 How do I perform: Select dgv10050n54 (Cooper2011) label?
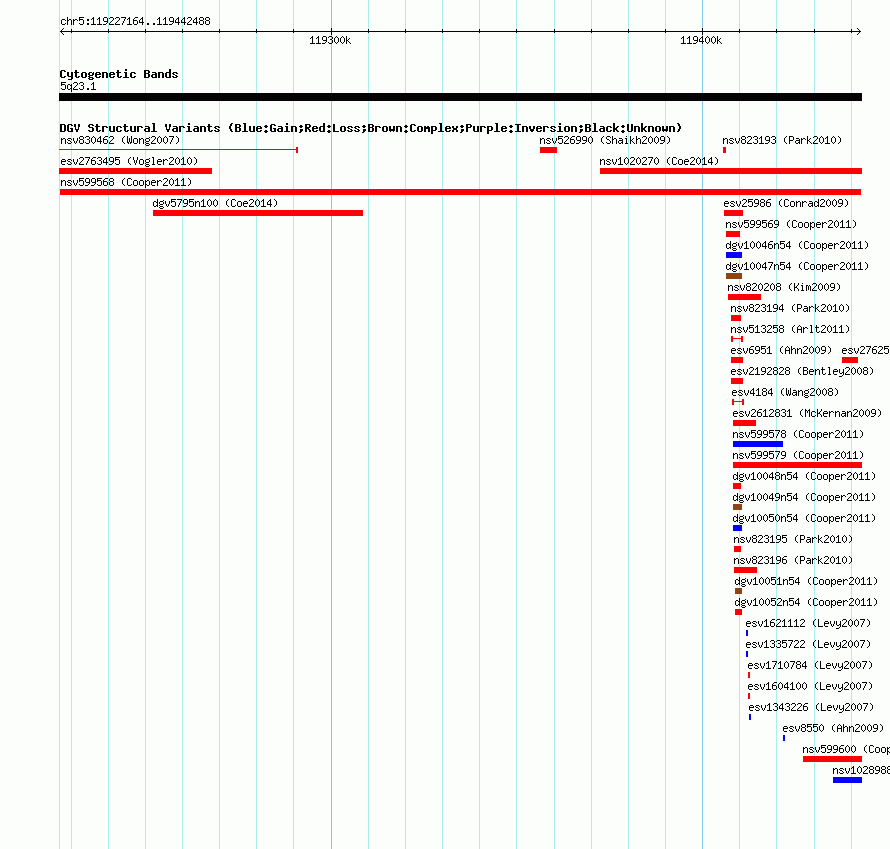[804, 518]
